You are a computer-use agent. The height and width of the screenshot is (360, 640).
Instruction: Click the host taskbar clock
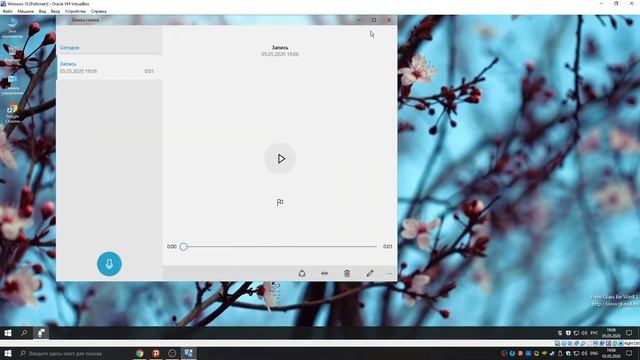pyautogui.click(x=611, y=353)
